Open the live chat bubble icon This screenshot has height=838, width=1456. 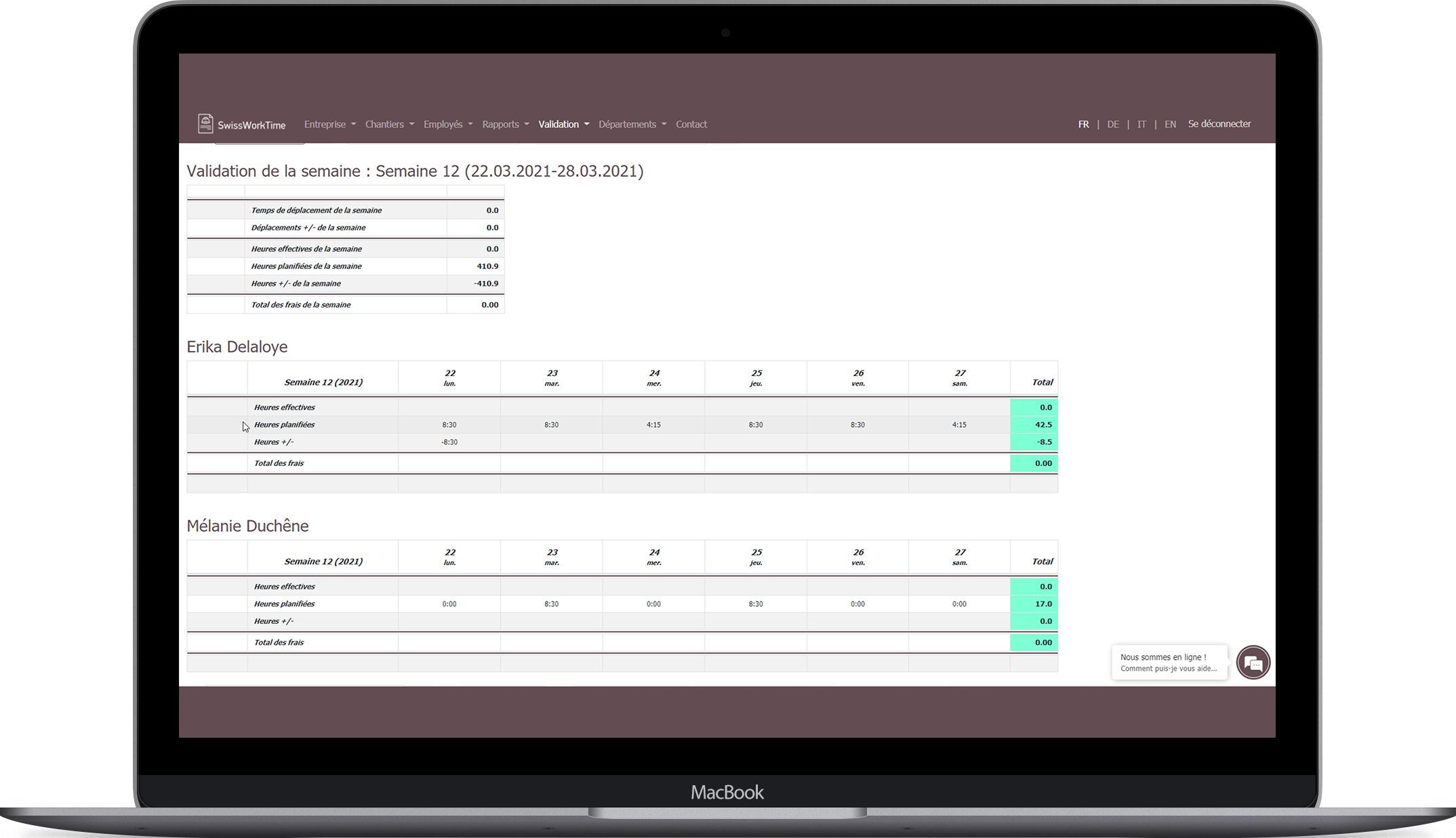click(x=1253, y=663)
